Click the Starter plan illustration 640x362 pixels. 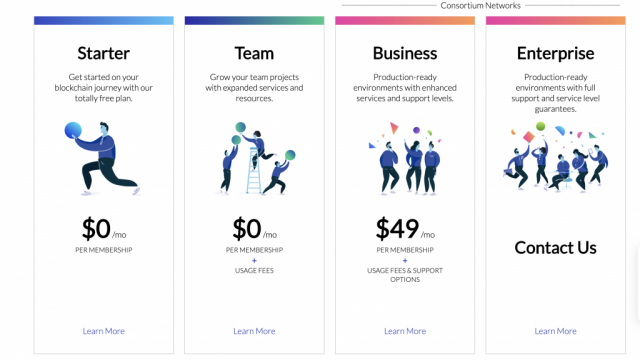click(103, 158)
